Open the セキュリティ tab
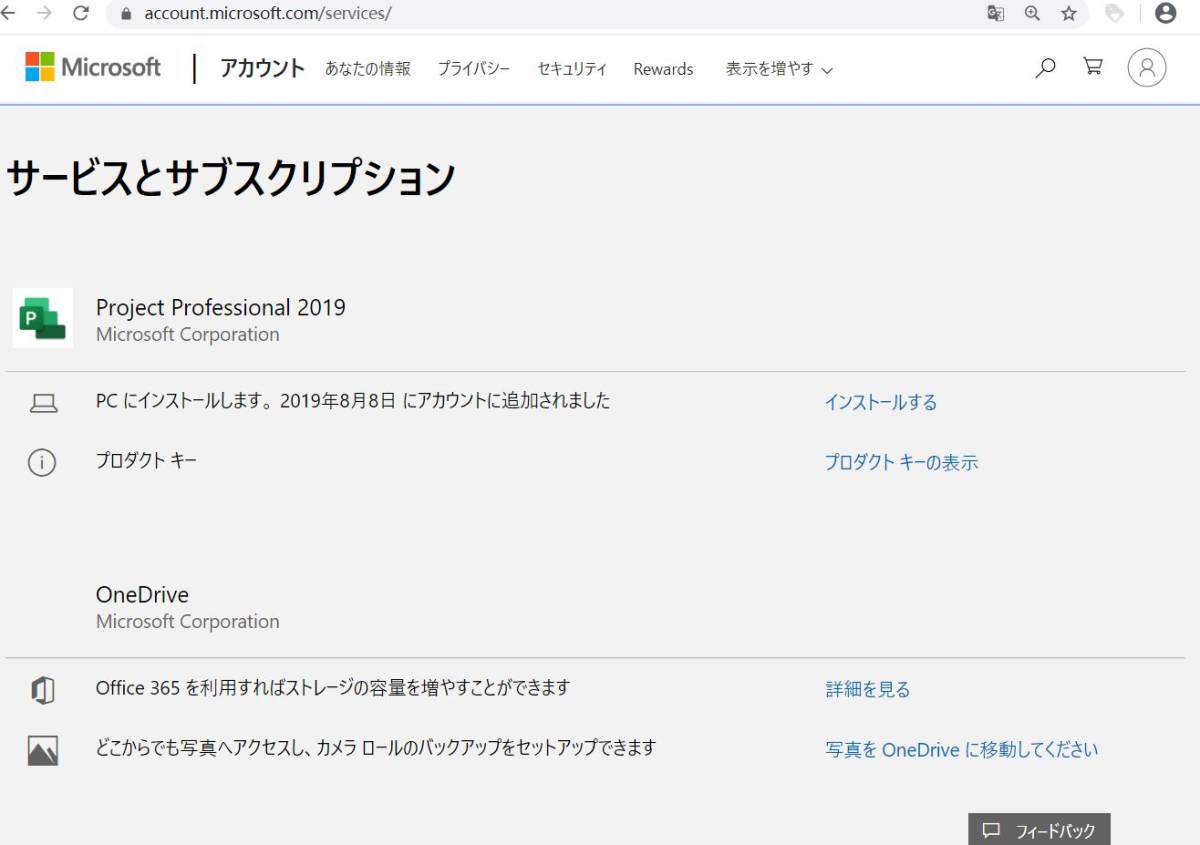This screenshot has width=1200, height=845. [x=572, y=69]
